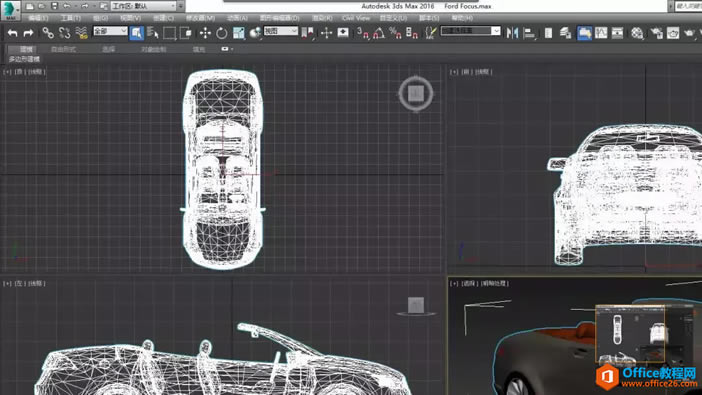Toggle Keyboard Shortcut Override
Viewport: 702px width, 395px height.
pyautogui.click(x=343, y=33)
